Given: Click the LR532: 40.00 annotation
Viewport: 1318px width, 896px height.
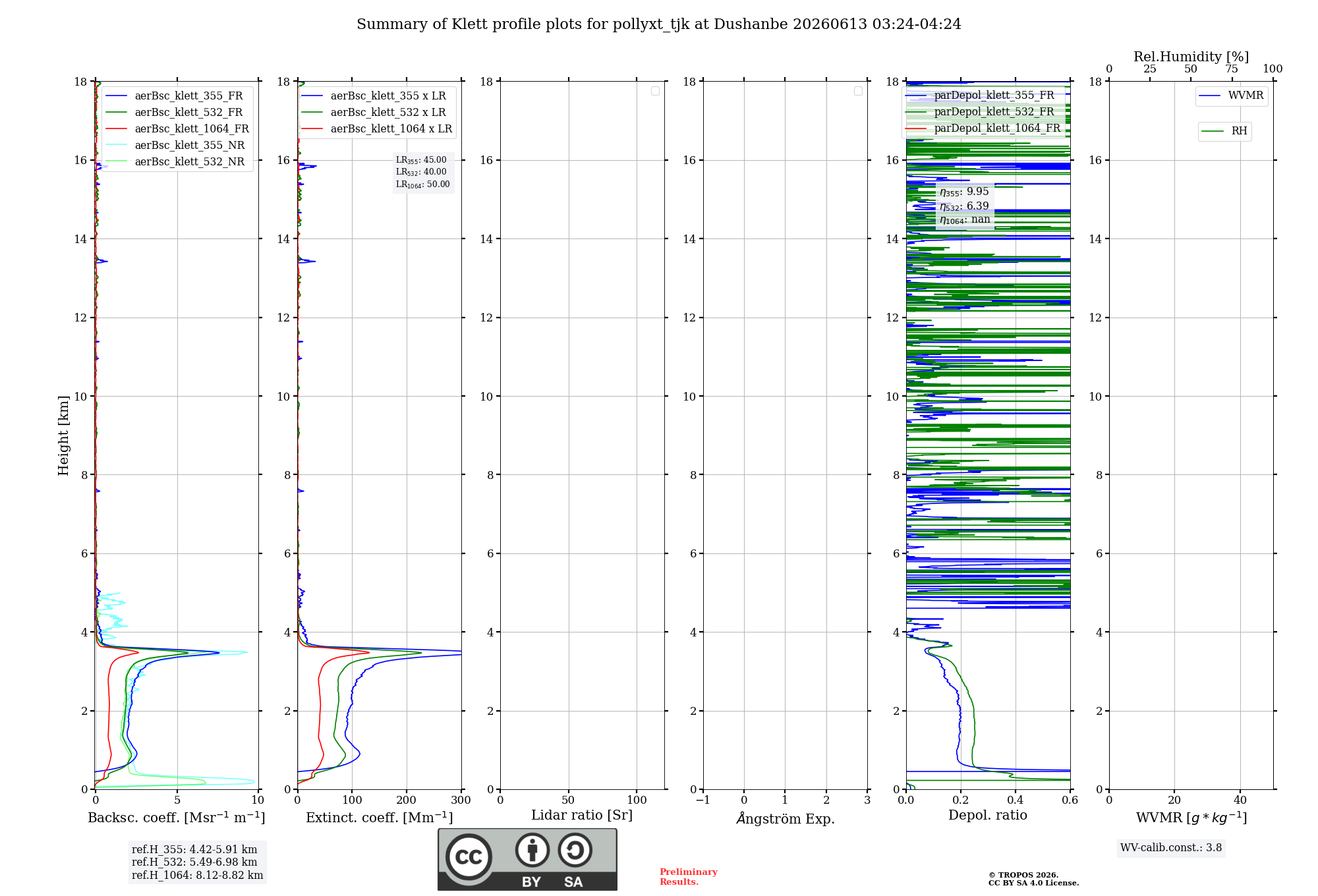Looking at the screenshot, I should [x=421, y=172].
